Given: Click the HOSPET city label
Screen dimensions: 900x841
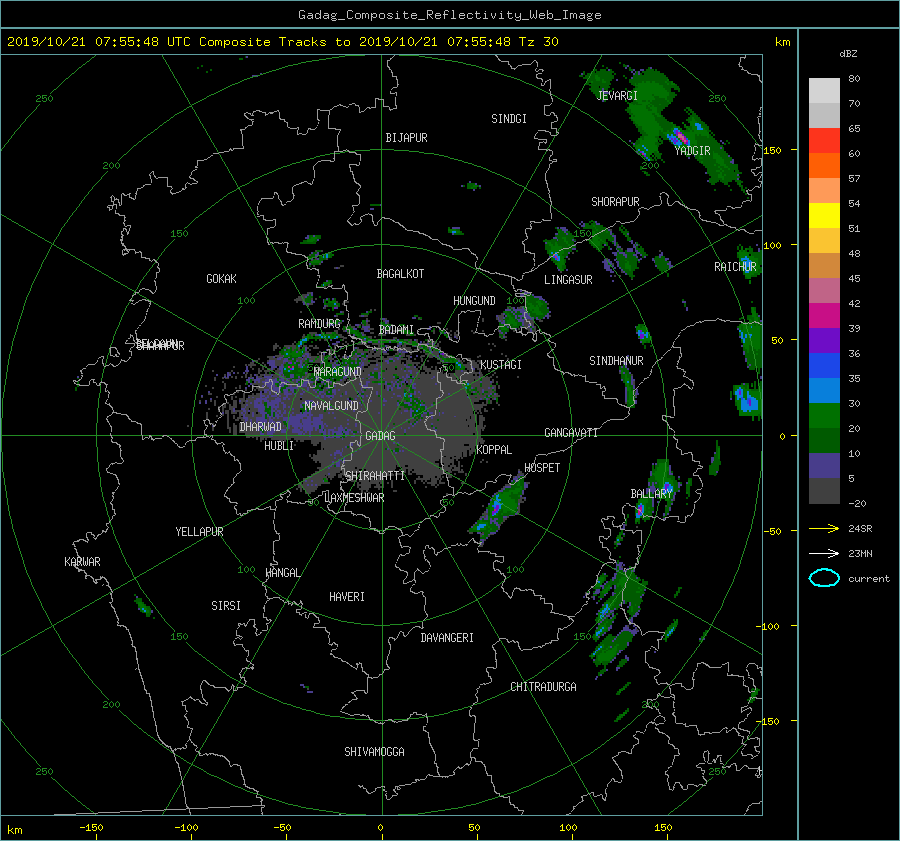Looking at the screenshot, I should point(542,468).
